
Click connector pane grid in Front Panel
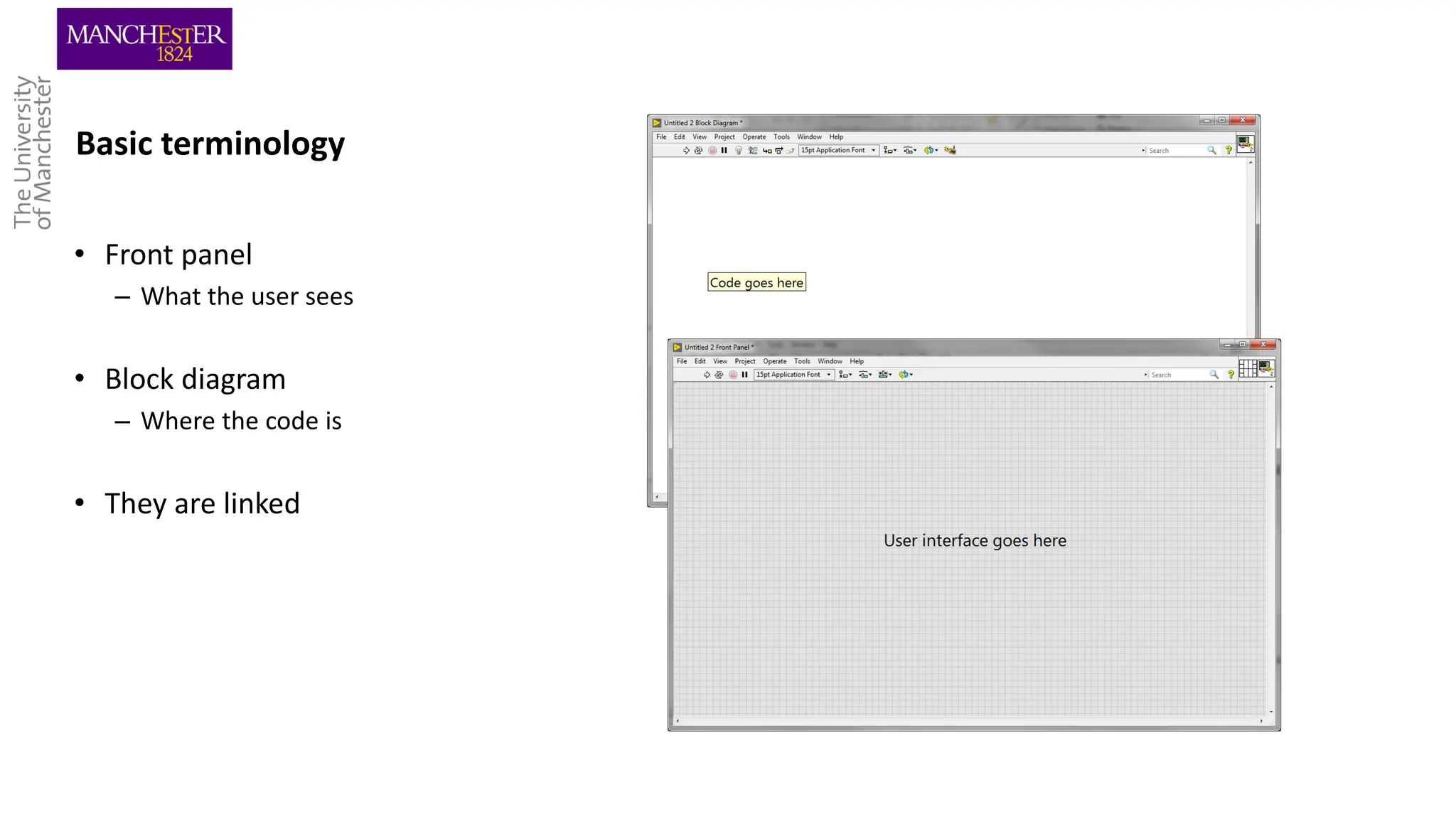1248,368
